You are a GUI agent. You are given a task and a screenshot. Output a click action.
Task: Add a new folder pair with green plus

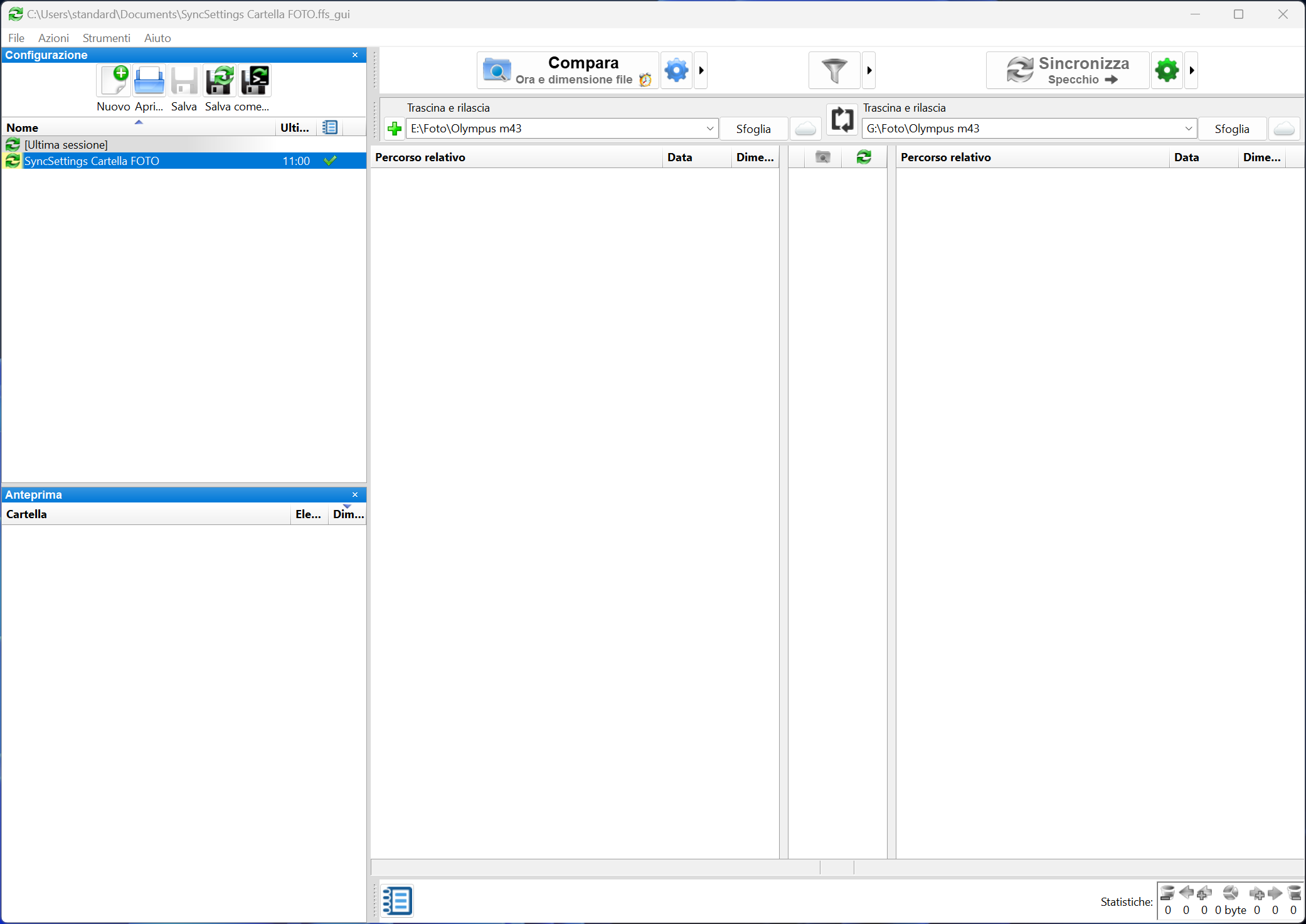click(x=395, y=129)
